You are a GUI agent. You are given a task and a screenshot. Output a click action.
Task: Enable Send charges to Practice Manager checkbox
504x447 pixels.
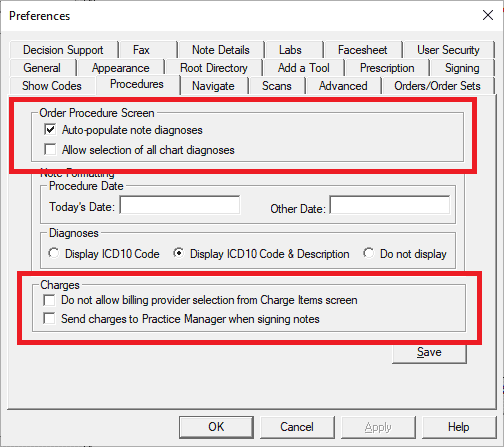(x=49, y=319)
